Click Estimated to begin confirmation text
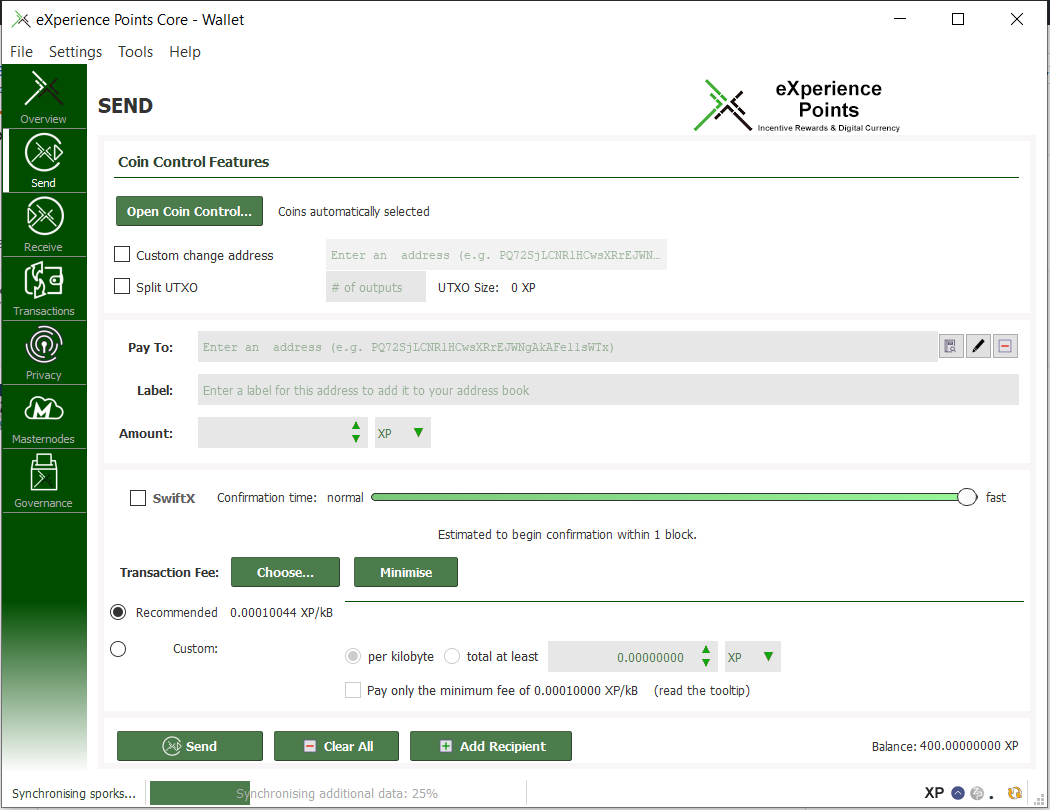 (567, 534)
